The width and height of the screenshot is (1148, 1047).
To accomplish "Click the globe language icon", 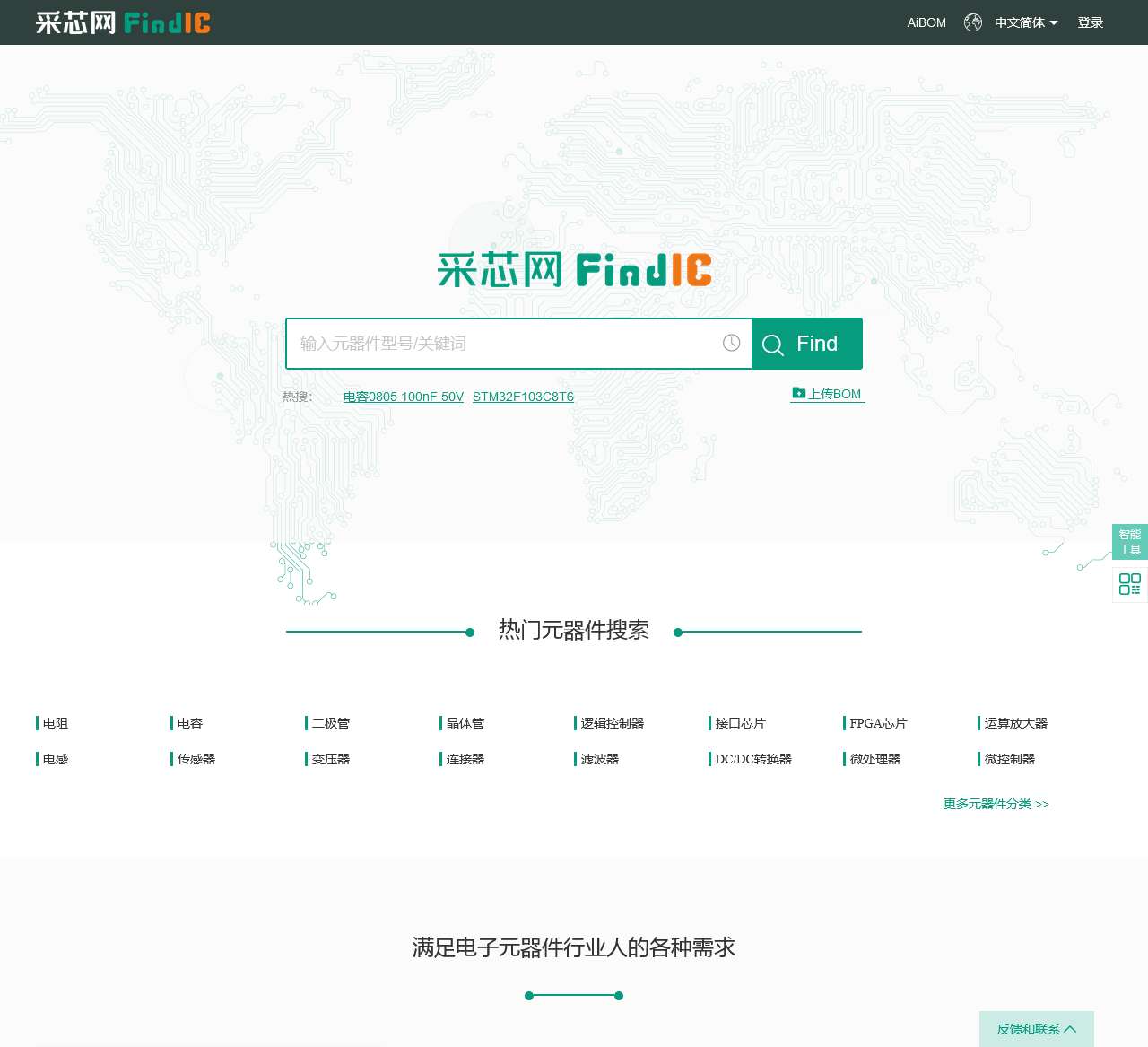I will tap(972, 22).
